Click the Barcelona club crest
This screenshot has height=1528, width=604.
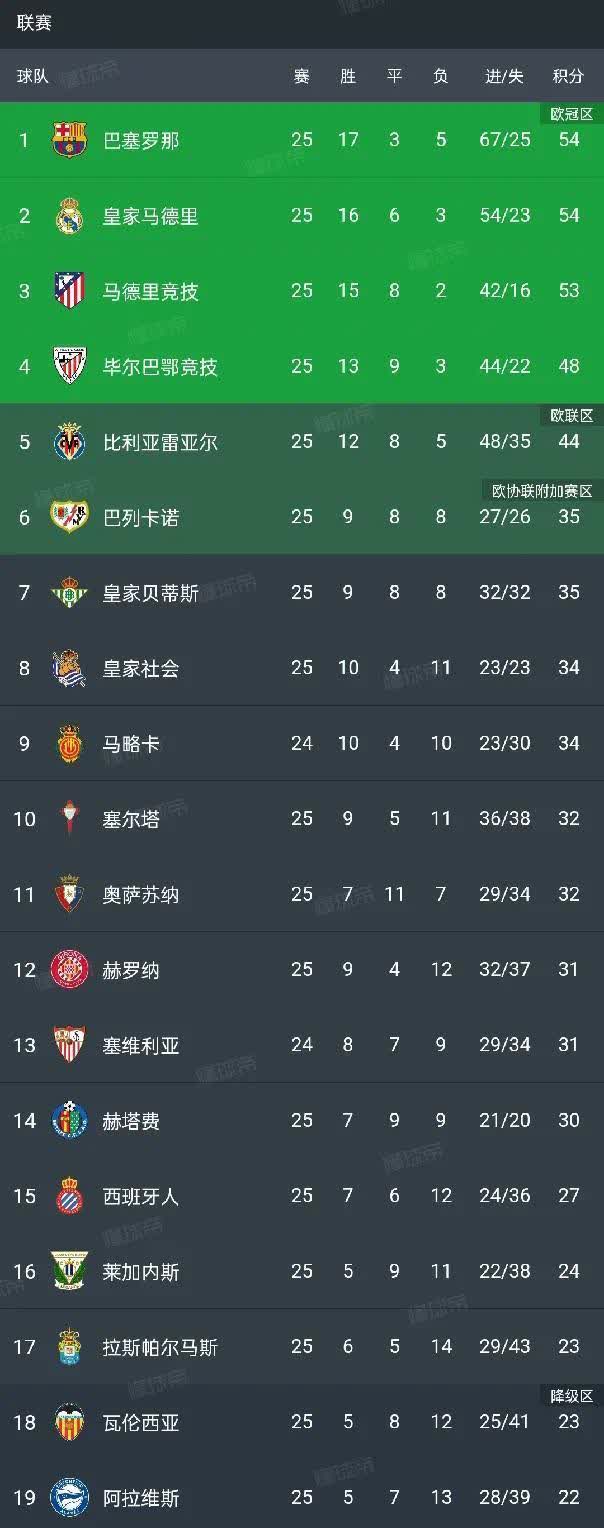coord(70,140)
